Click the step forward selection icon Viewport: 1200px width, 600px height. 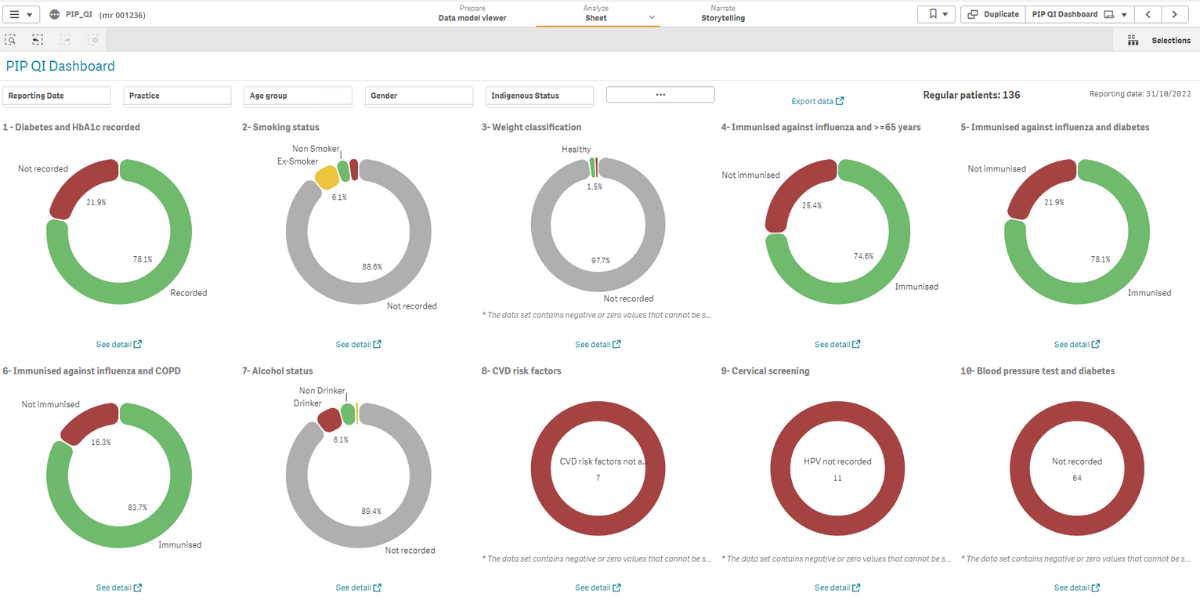point(65,40)
